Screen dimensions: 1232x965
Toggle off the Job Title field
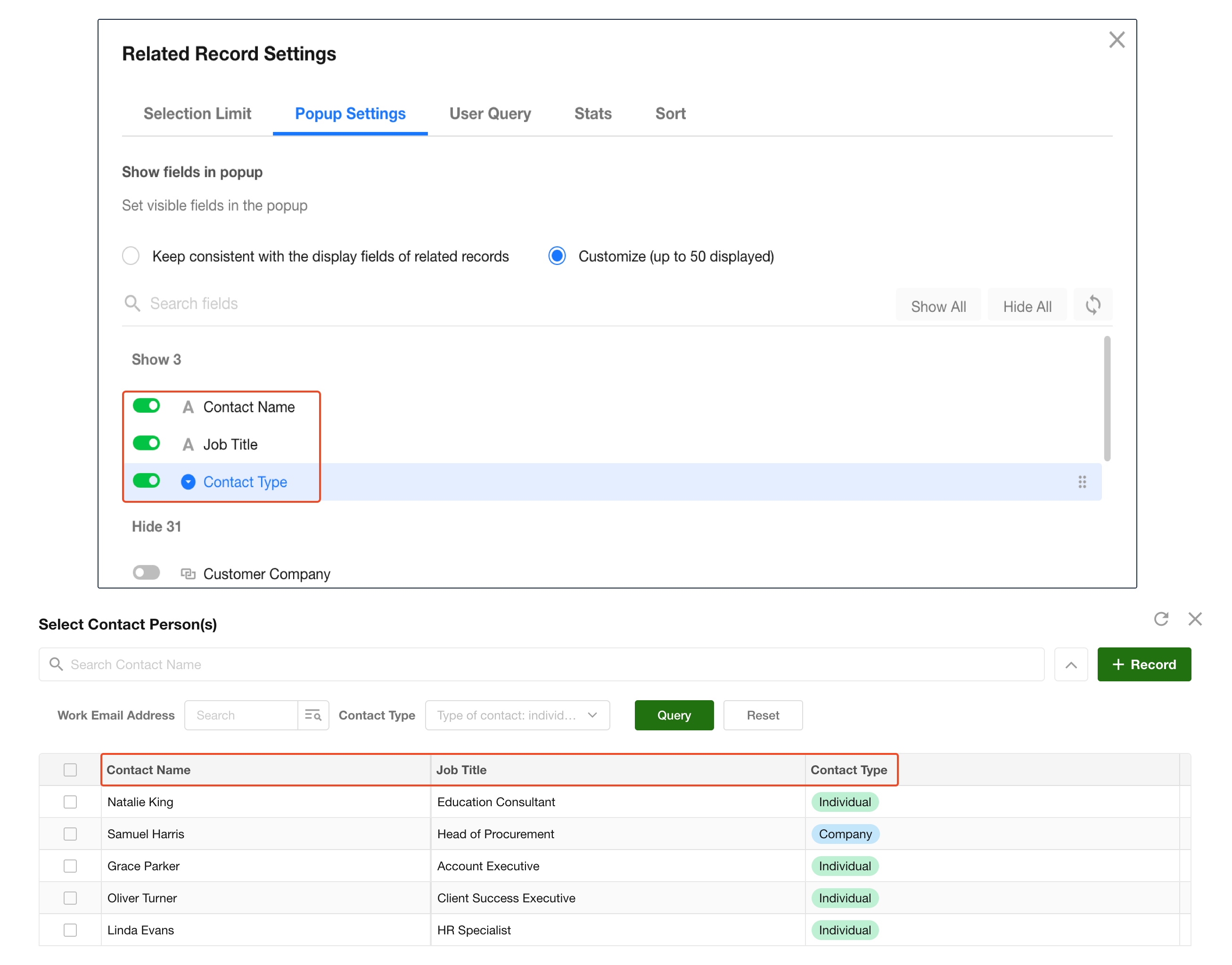click(x=147, y=443)
